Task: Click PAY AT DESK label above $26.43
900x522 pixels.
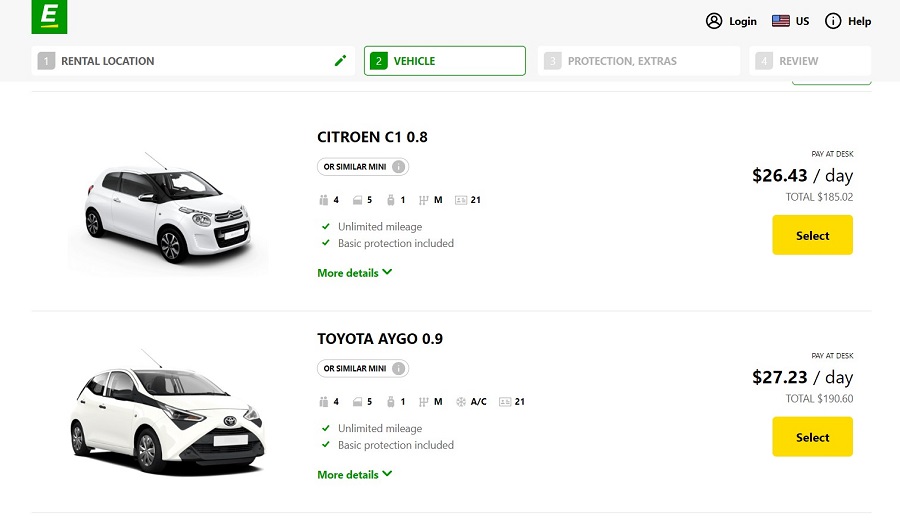Action: click(x=832, y=154)
